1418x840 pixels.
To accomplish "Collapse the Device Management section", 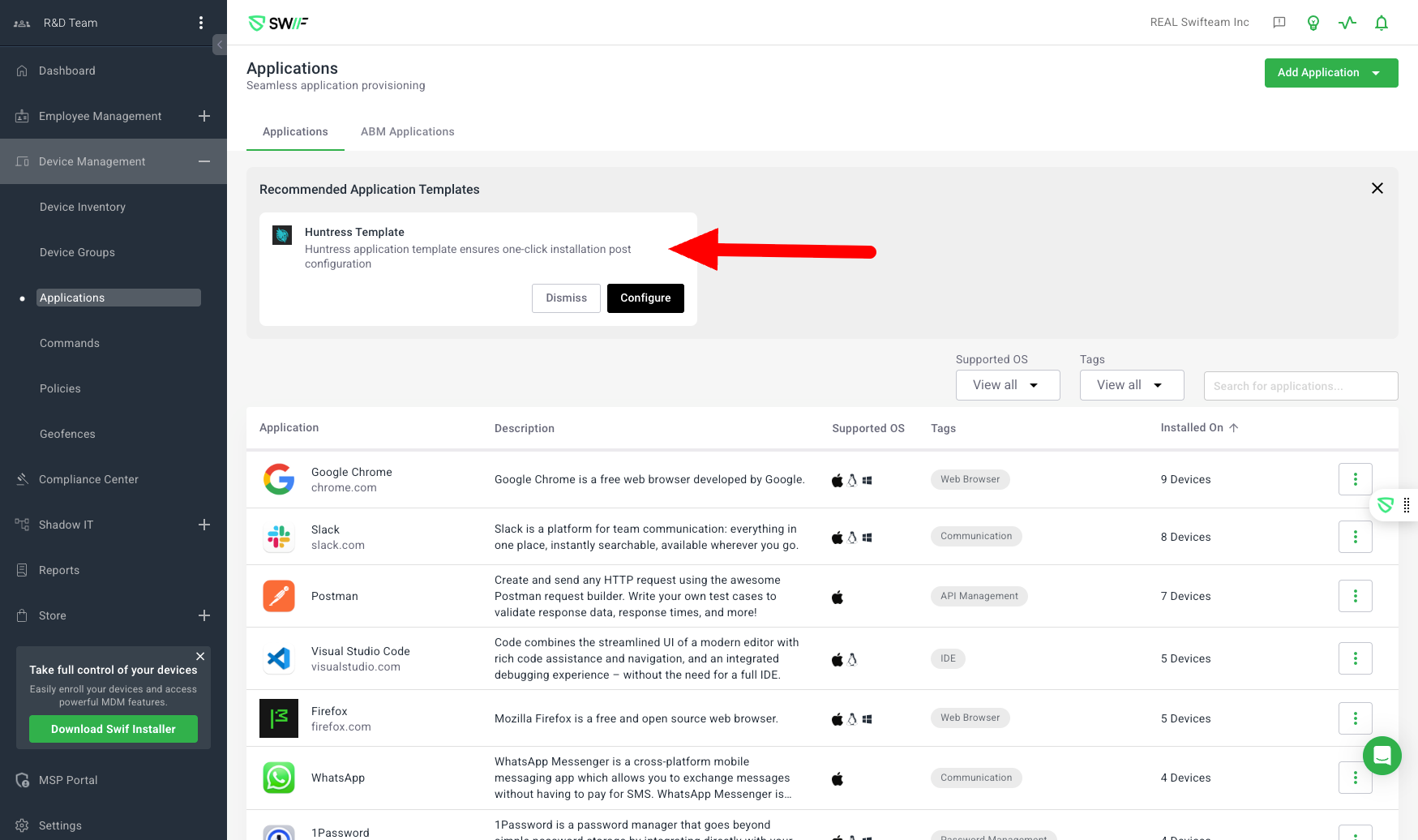I will coord(204,161).
